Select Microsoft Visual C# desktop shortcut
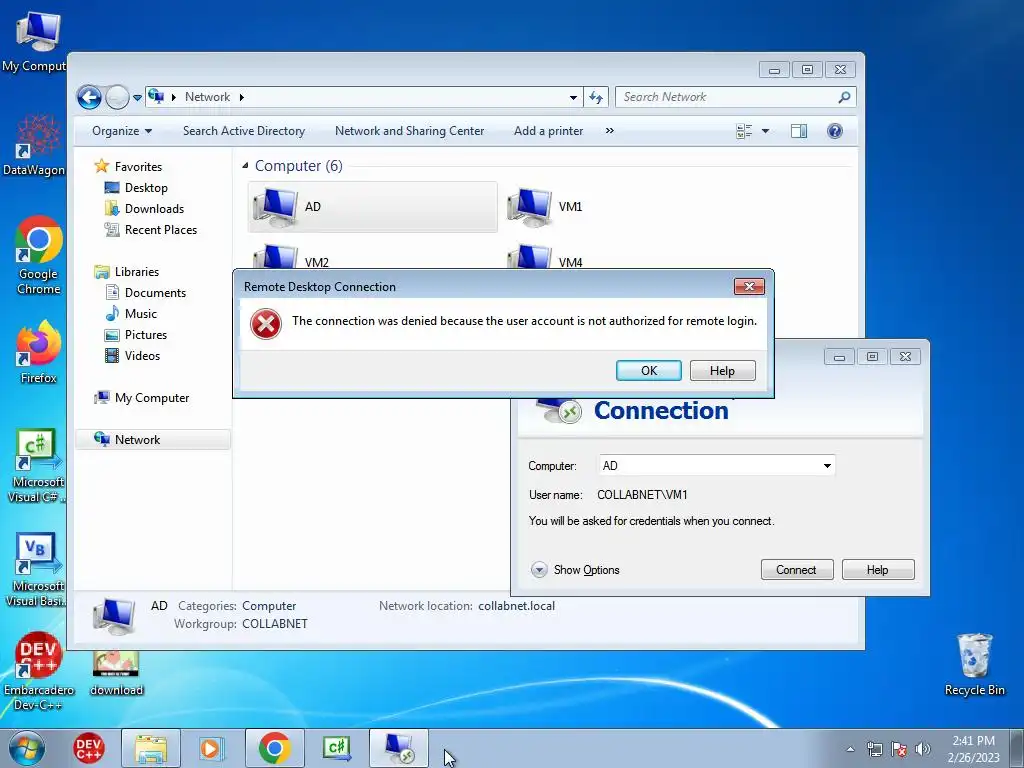 pos(37,466)
